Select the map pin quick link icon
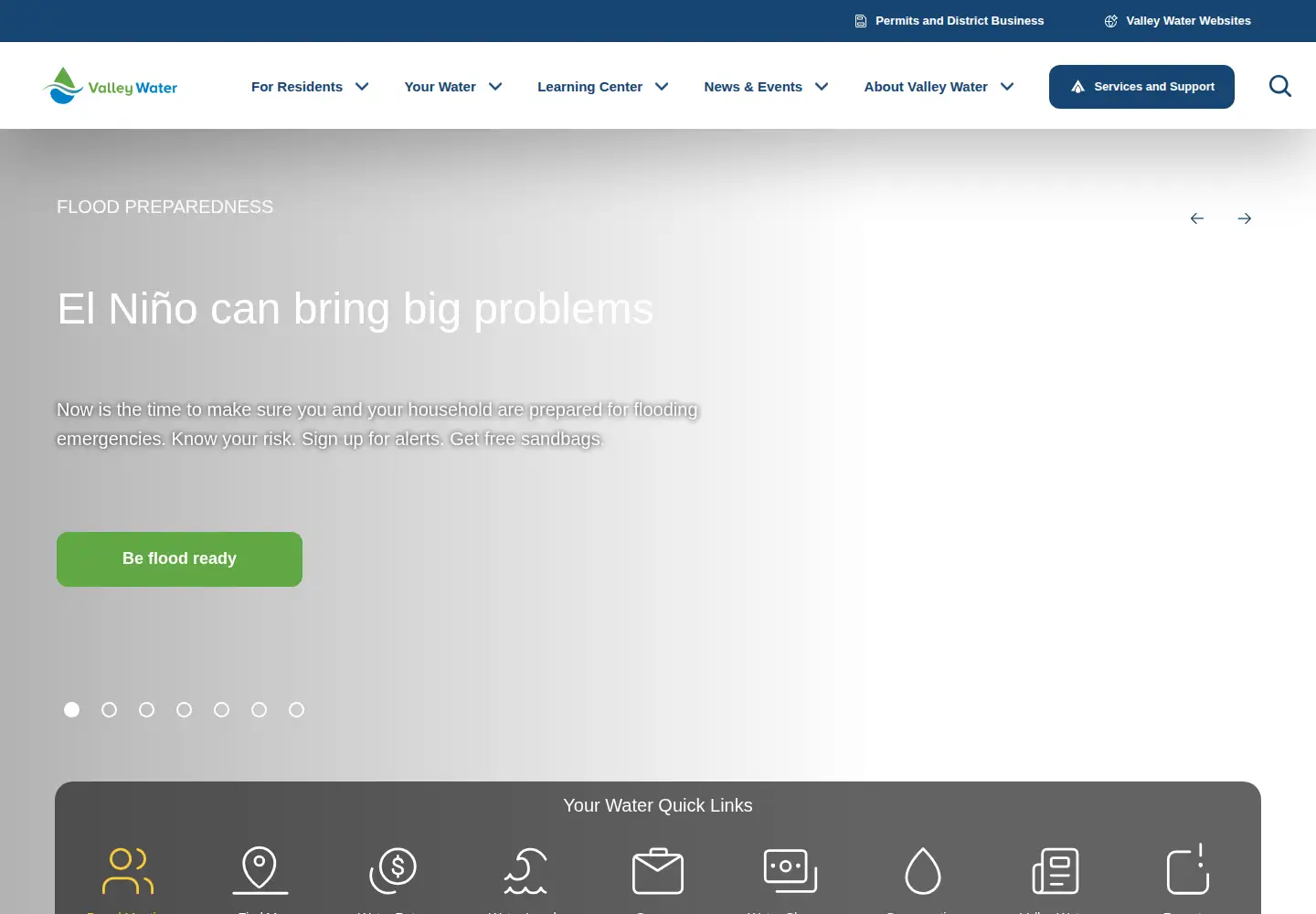Viewport: 1316px width, 914px height. [x=260, y=870]
